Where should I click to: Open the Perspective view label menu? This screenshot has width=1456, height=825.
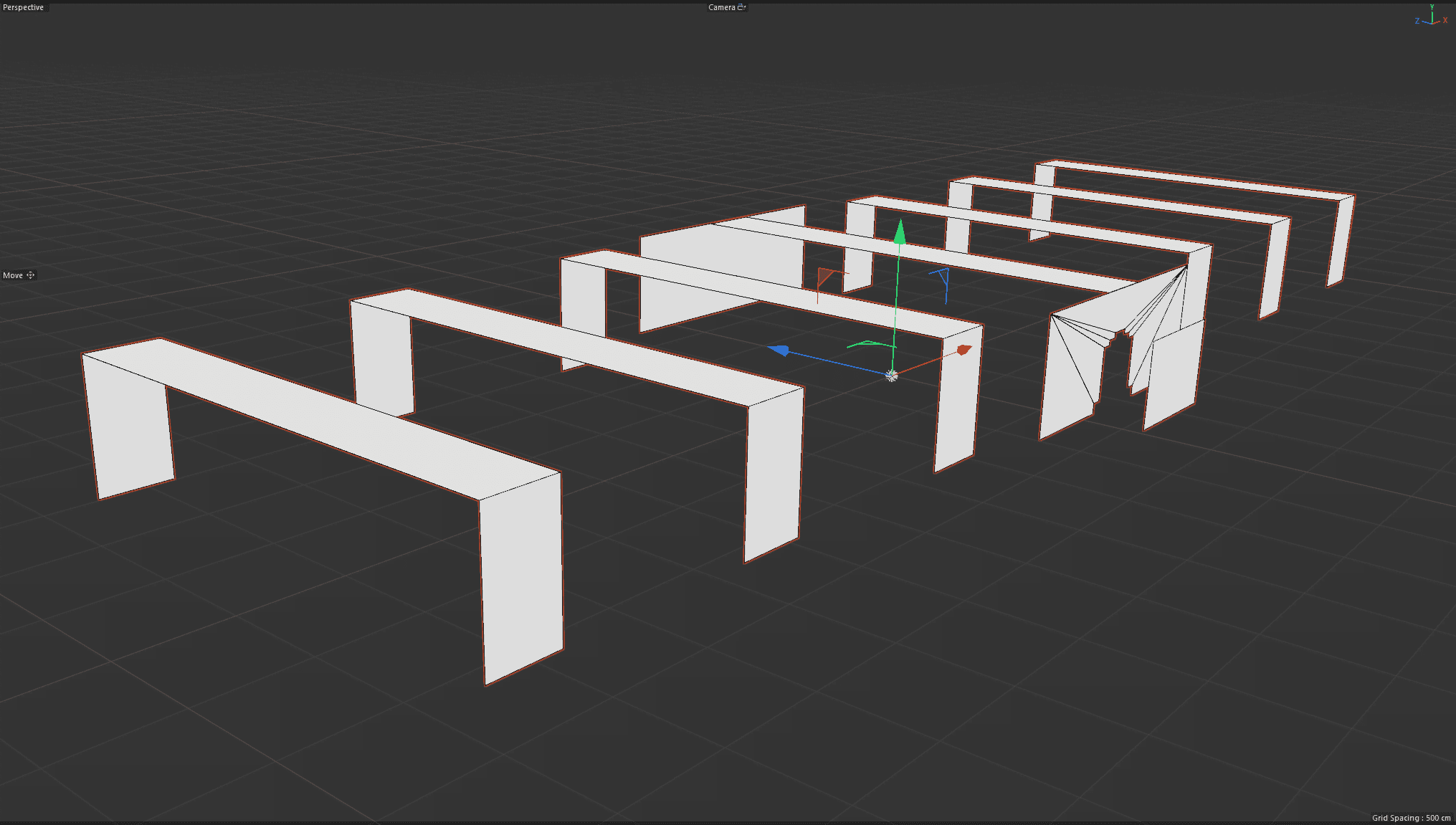click(x=23, y=7)
